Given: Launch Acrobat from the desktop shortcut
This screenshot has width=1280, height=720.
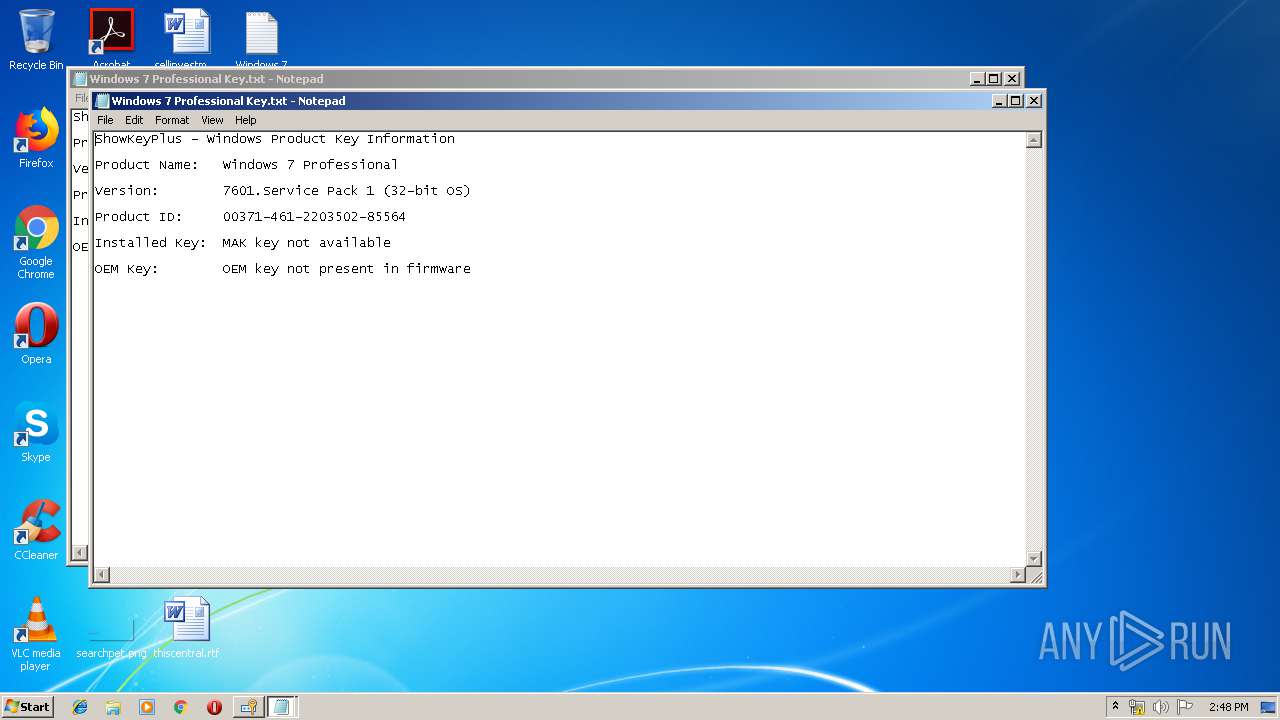Looking at the screenshot, I should point(111,38).
